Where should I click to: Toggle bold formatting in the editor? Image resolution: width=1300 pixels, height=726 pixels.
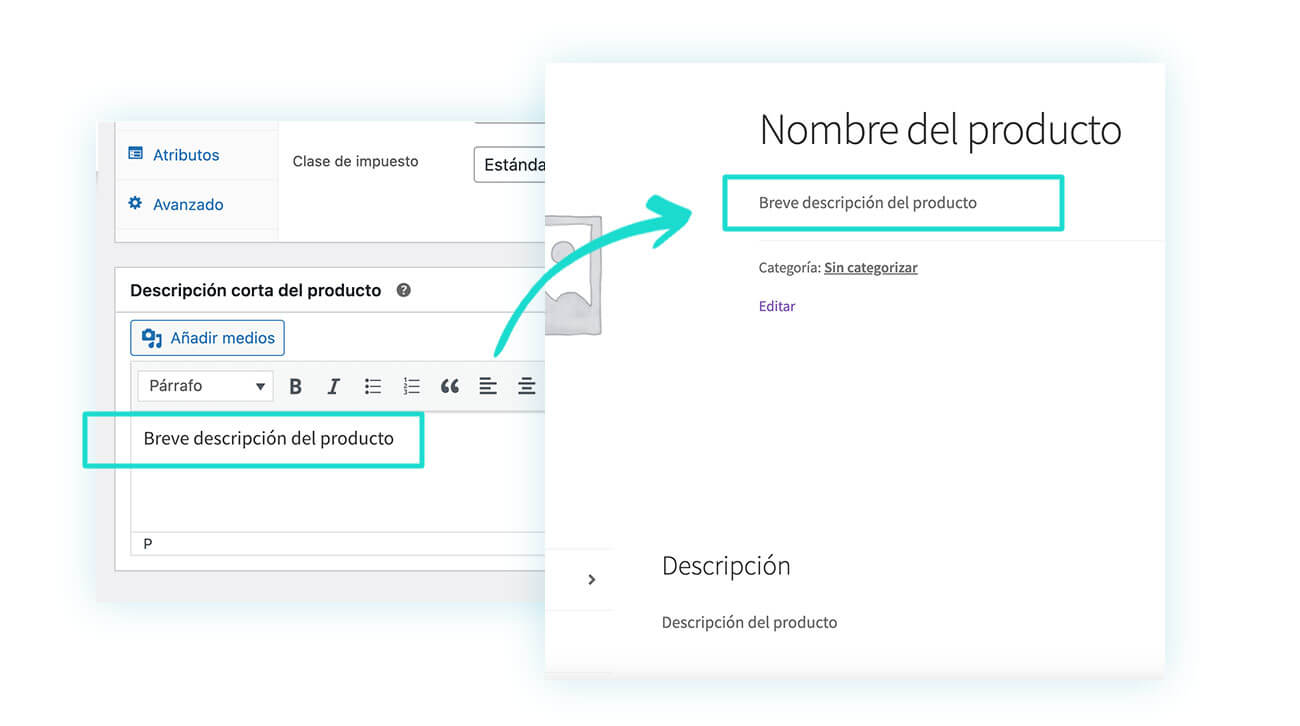(x=295, y=386)
